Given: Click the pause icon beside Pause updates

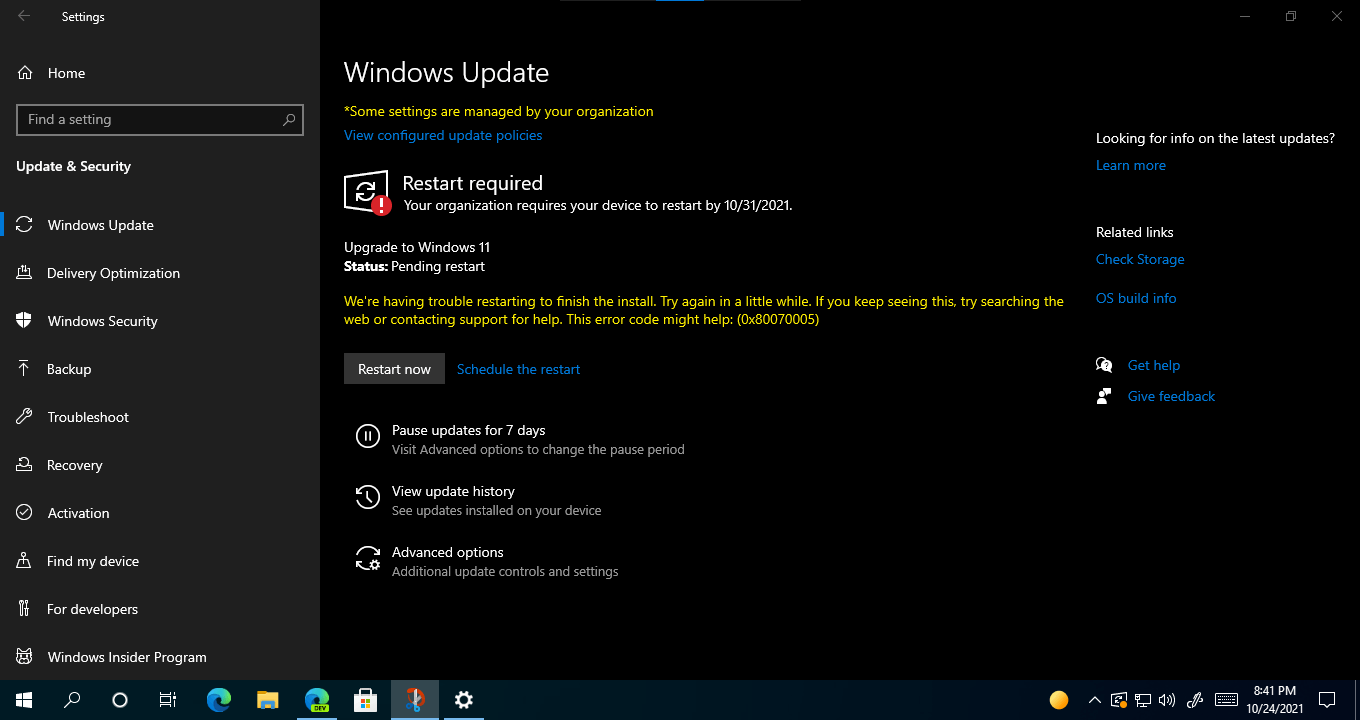Looking at the screenshot, I should (368, 436).
